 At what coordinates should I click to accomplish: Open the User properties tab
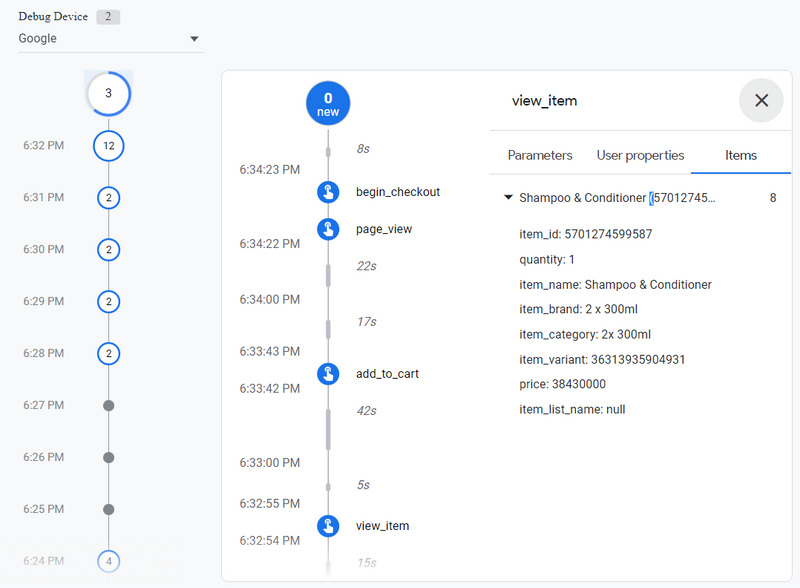pos(640,155)
